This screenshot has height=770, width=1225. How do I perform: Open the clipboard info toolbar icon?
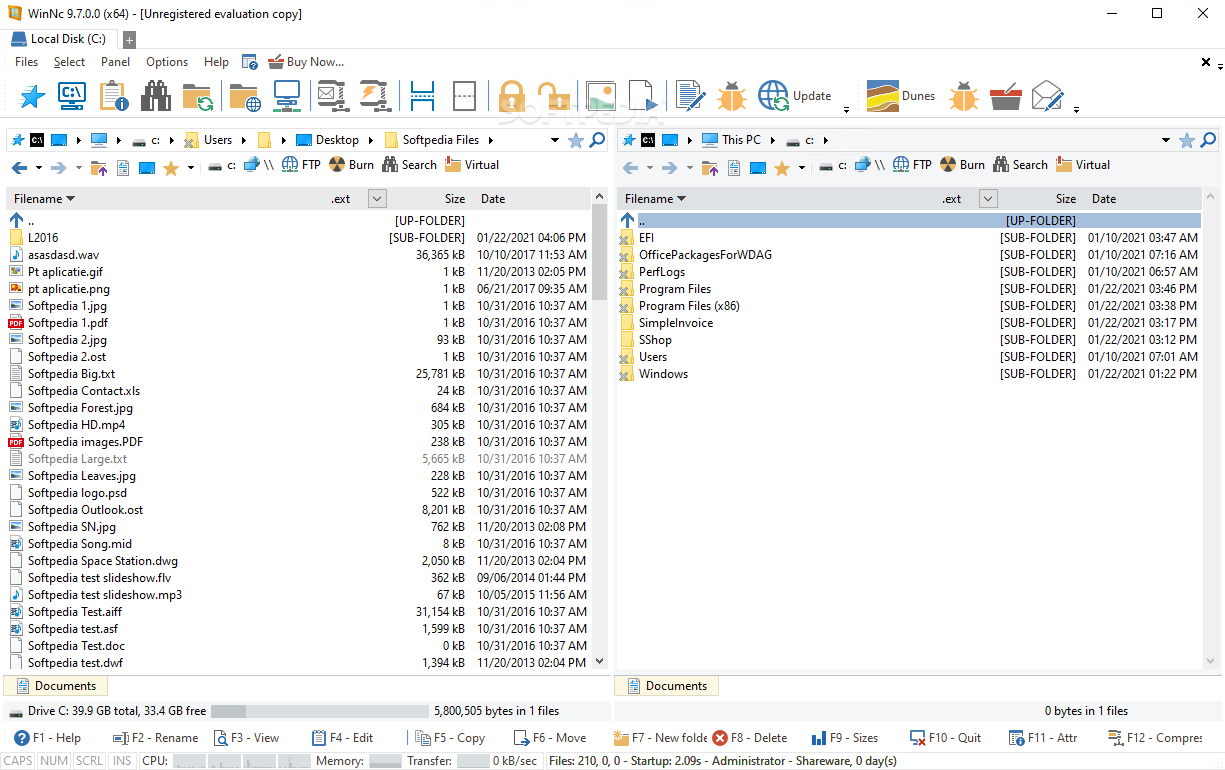[x=114, y=96]
